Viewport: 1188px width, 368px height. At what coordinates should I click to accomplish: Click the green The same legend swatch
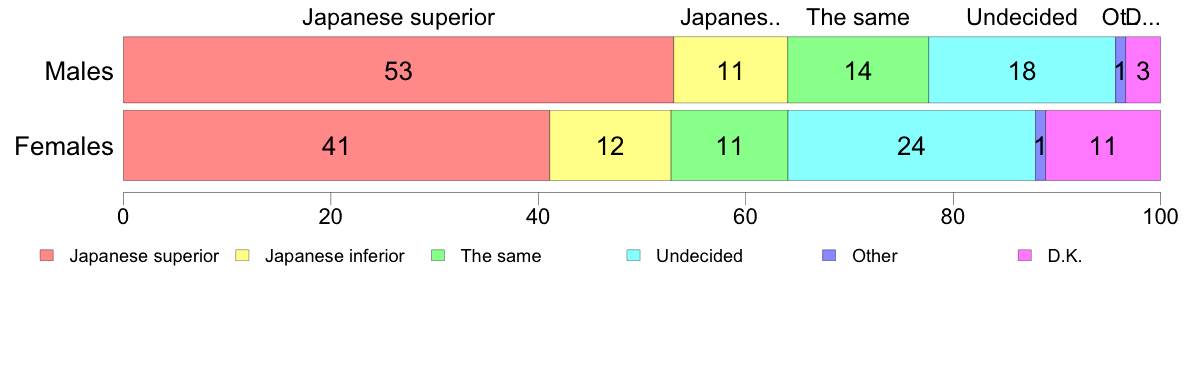pos(437,256)
